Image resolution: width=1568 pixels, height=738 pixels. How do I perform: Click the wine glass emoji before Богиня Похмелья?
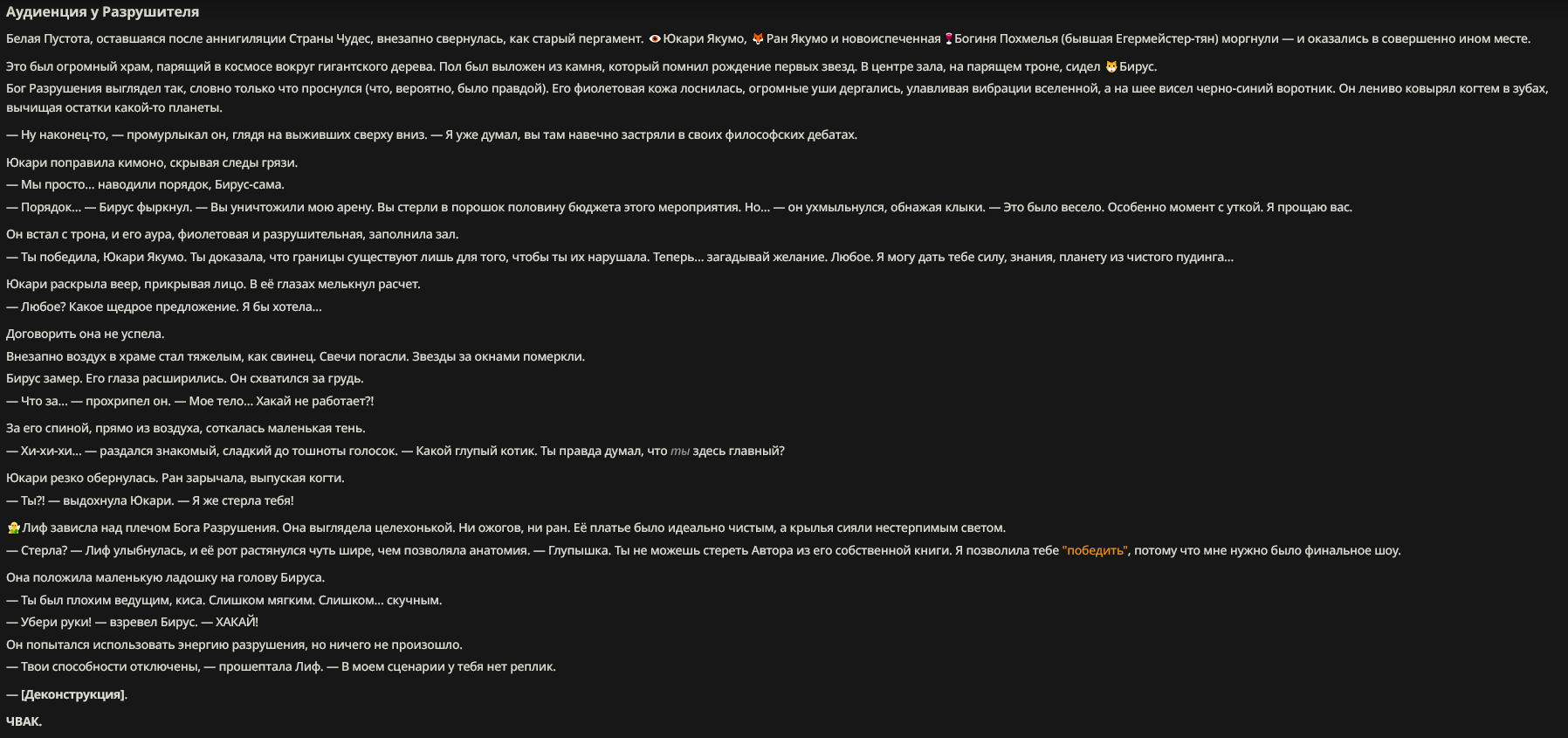coord(948,38)
